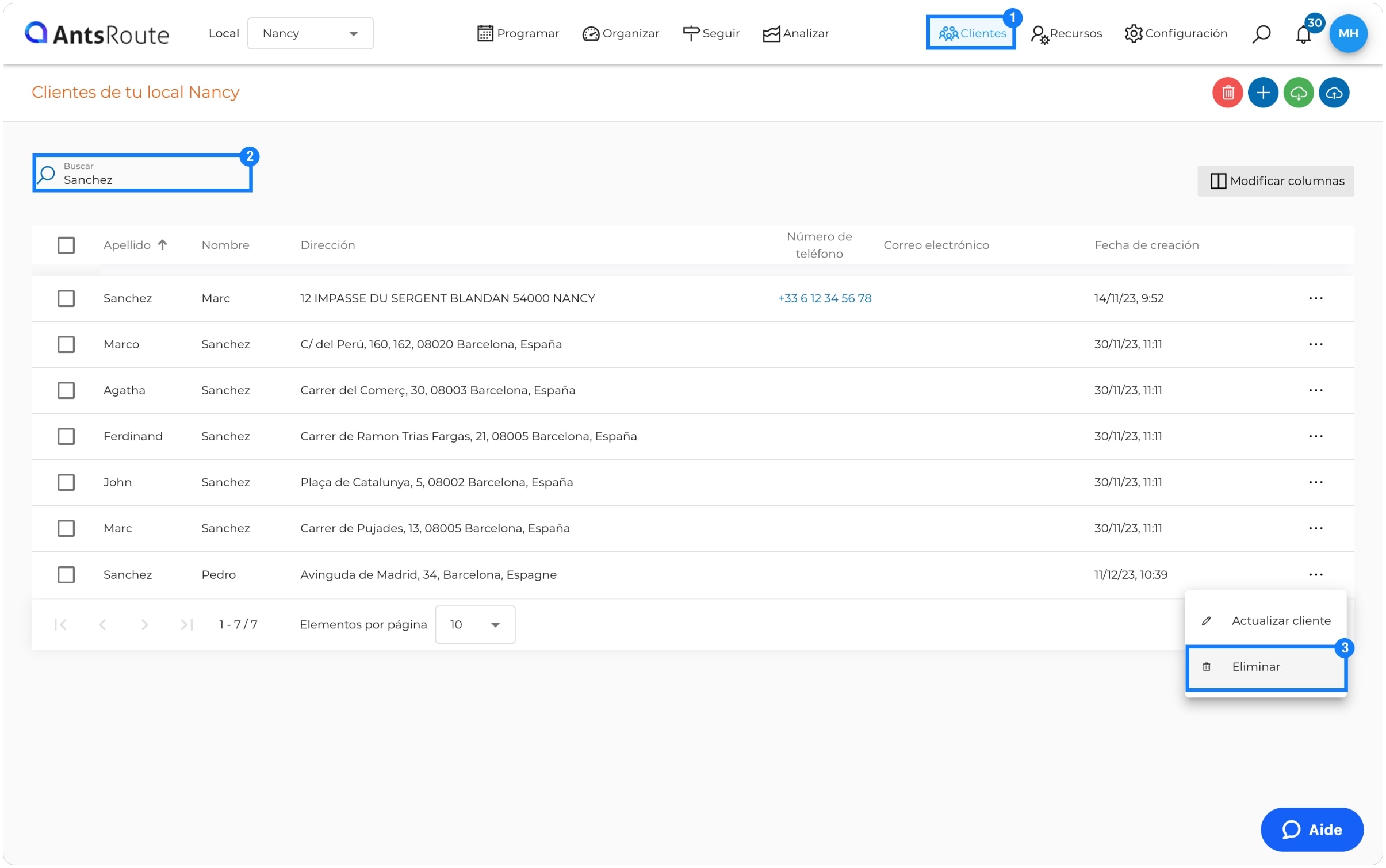Open three-dot menu for Carrer de Pujades row
The height and width of the screenshot is (868, 1386).
tap(1315, 528)
